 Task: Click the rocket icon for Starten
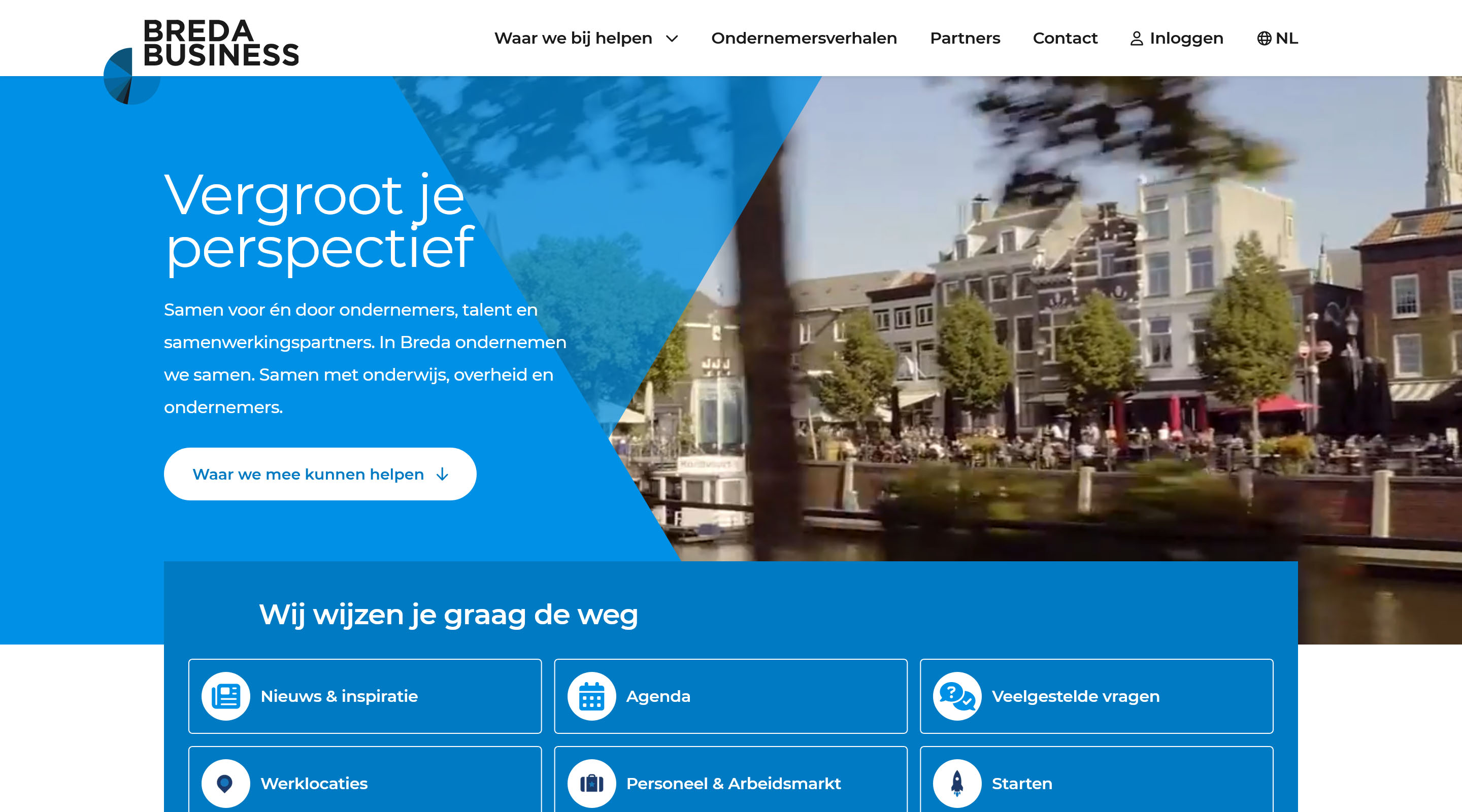[x=957, y=783]
